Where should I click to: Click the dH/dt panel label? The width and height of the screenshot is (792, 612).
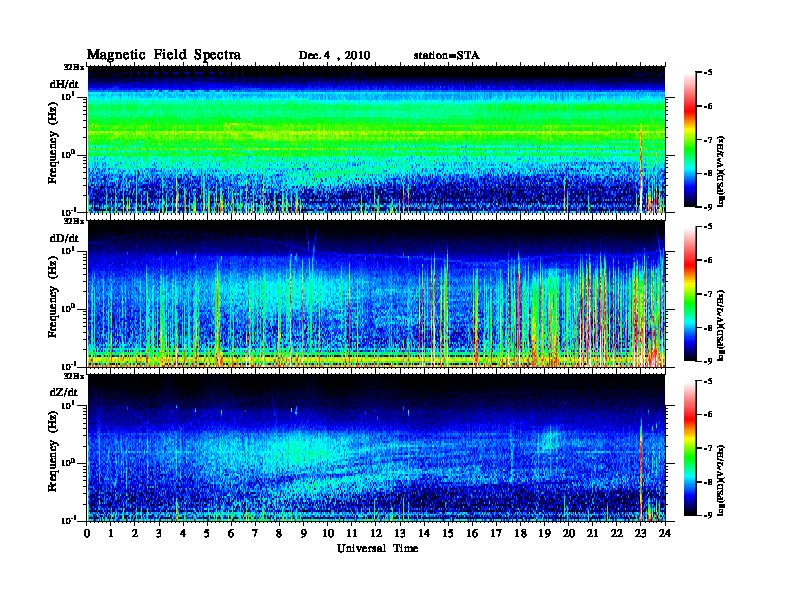(x=64, y=84)
